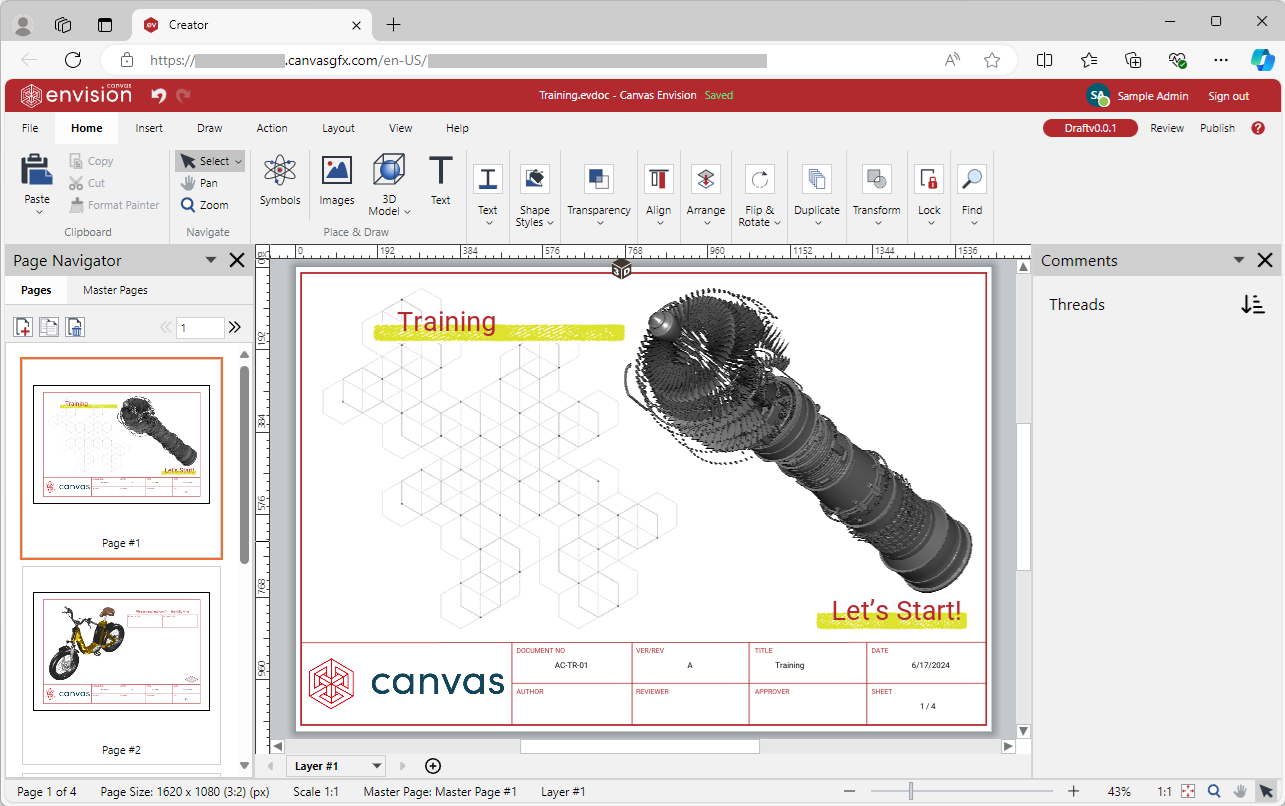Click the Lock padlock icon

click(930, 179)
